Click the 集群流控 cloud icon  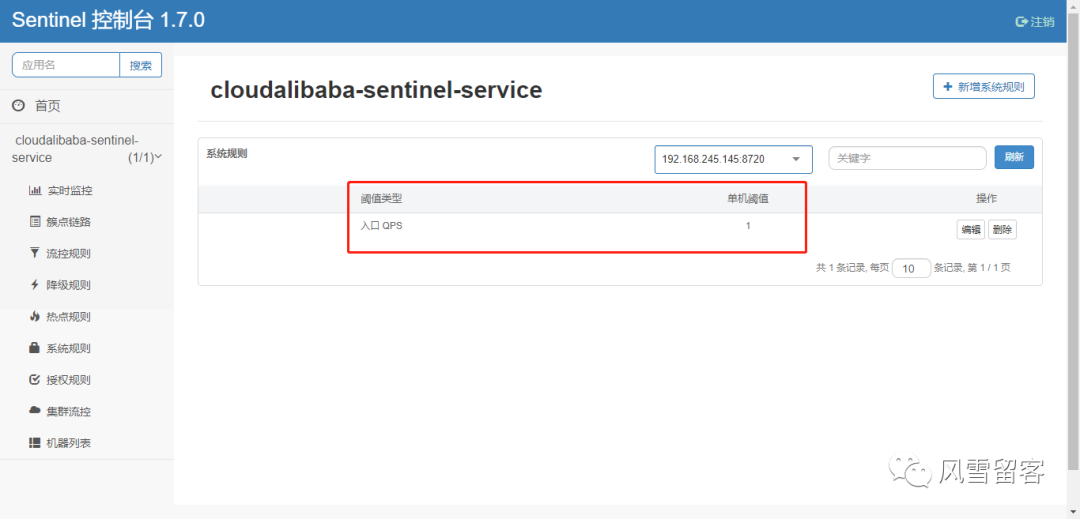point(35,411)
